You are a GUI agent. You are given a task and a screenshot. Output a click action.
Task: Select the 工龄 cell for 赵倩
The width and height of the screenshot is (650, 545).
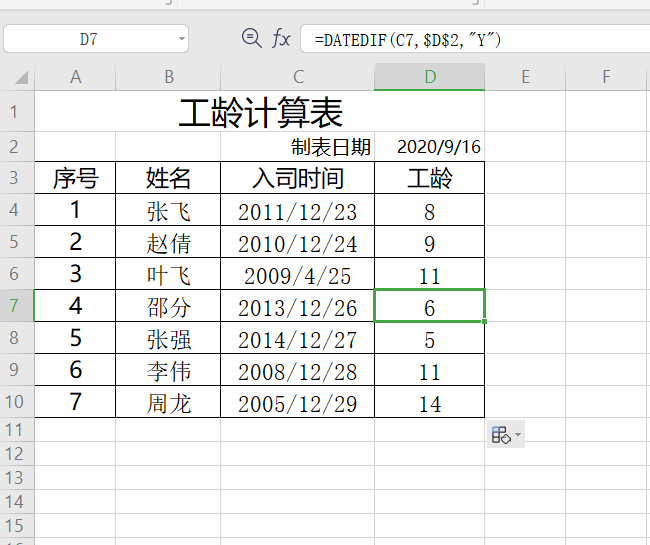pyautogui.click(x=429, y=242)
